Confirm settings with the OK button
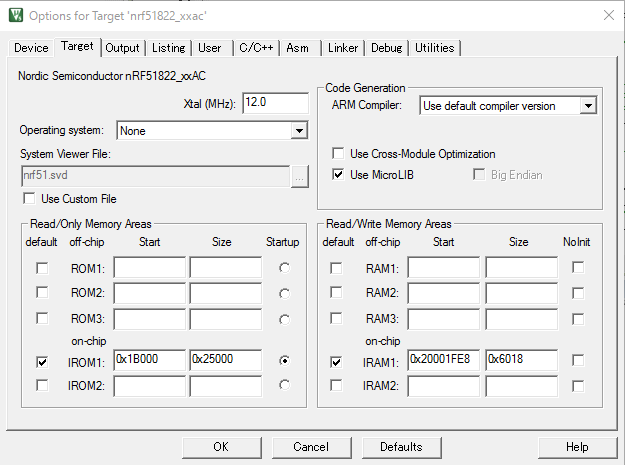625x465 pixels. [x=222, y=447]
